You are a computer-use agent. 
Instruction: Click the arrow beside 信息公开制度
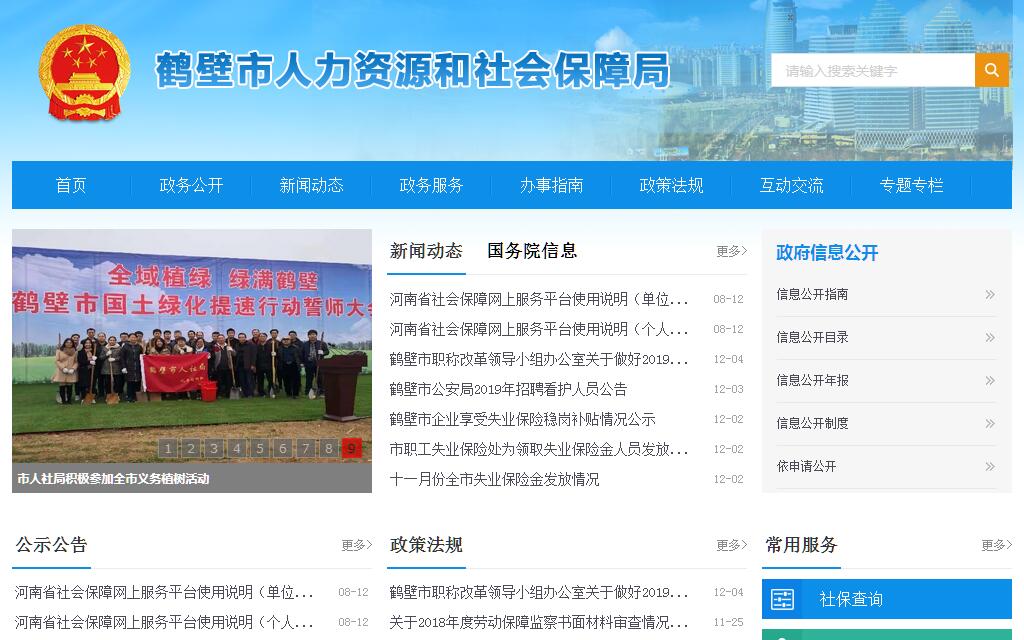pos(989,423)
